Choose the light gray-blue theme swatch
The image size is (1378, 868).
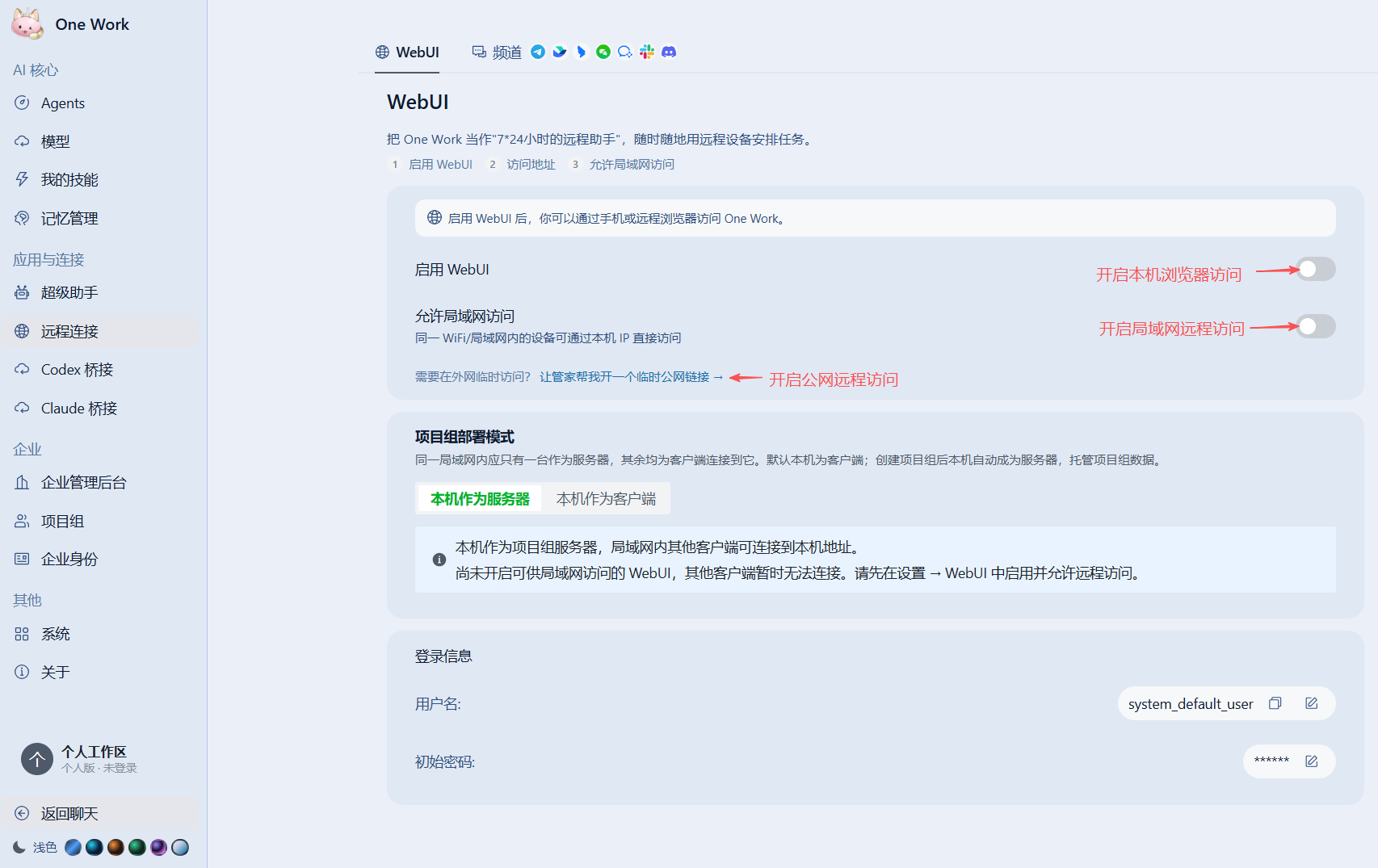pyautogui.click(x=180, y=847)
